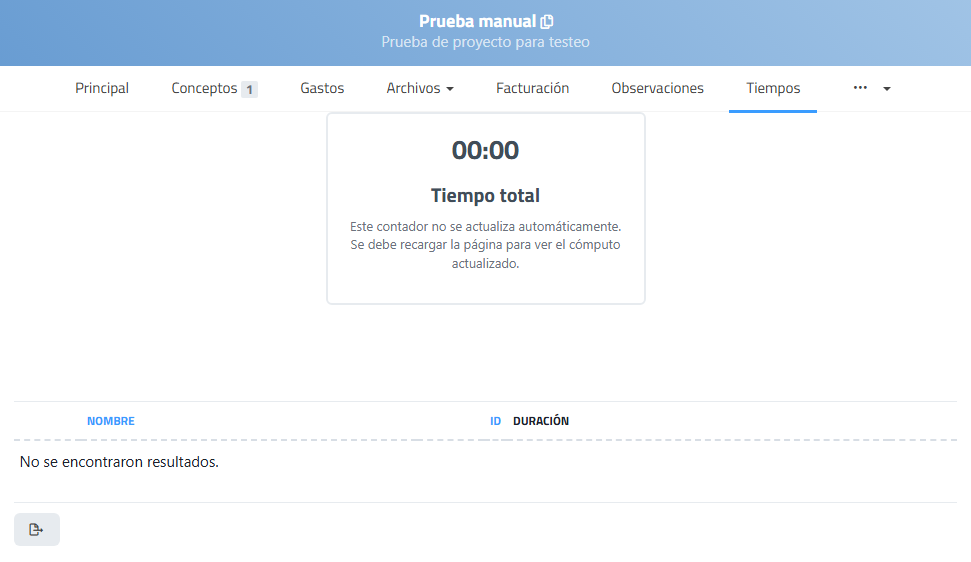Click the 'No se encontraron resultados' message
971x562 pixels.
point(119,462)
